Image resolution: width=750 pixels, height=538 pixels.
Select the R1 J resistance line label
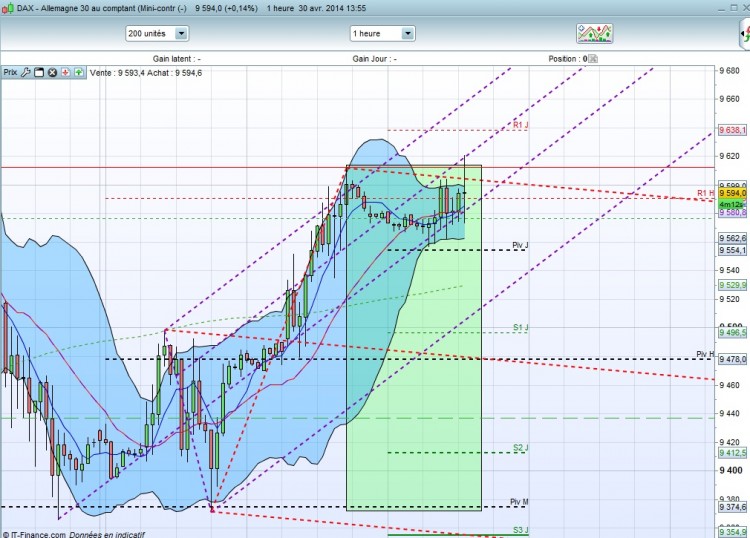pyautogui.click(x=520, y=125)
